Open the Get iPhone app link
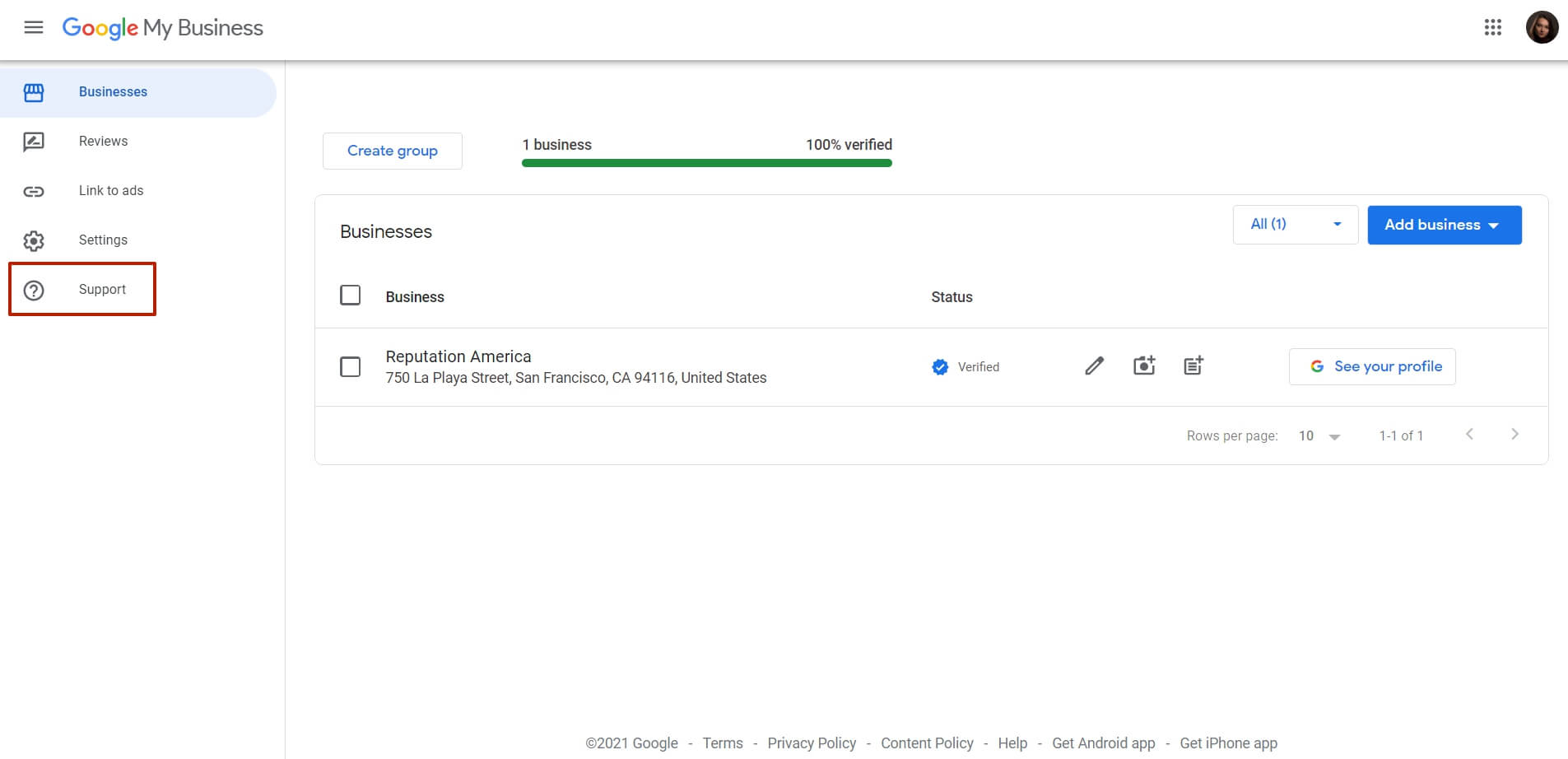 pos(1229,743)
